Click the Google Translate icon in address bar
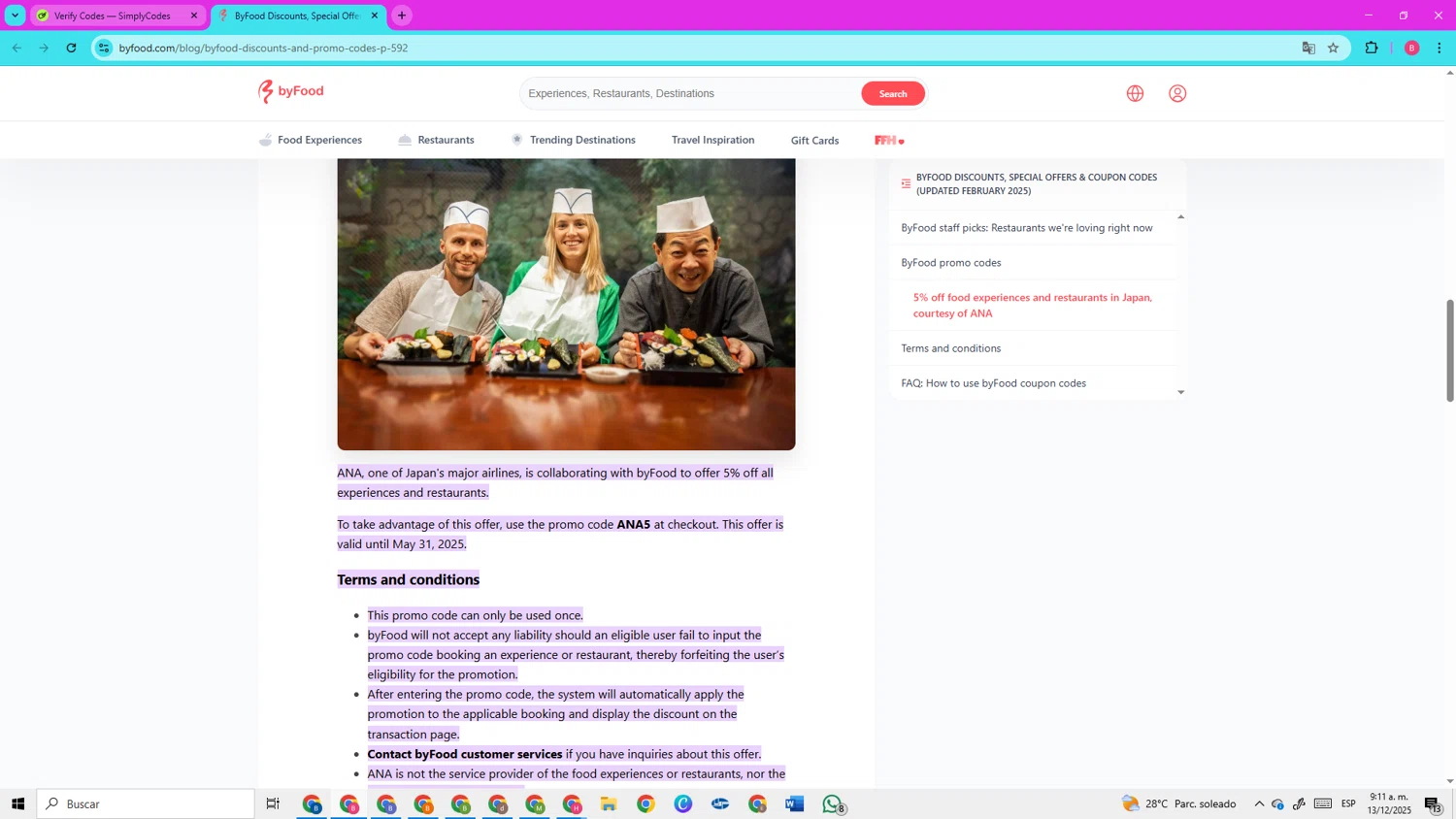Viewport: 1456px width, 819px height. coord(1308,48)
